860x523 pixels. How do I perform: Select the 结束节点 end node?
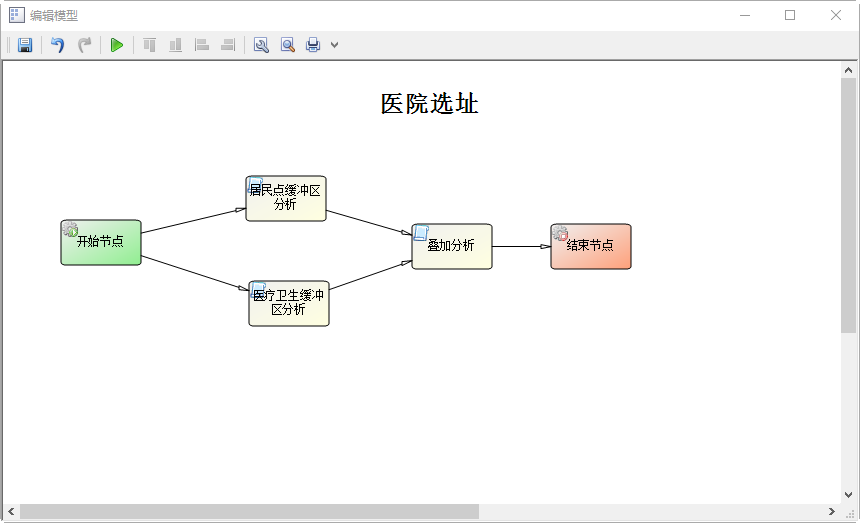pyautogui.click(x=591, y=246)
